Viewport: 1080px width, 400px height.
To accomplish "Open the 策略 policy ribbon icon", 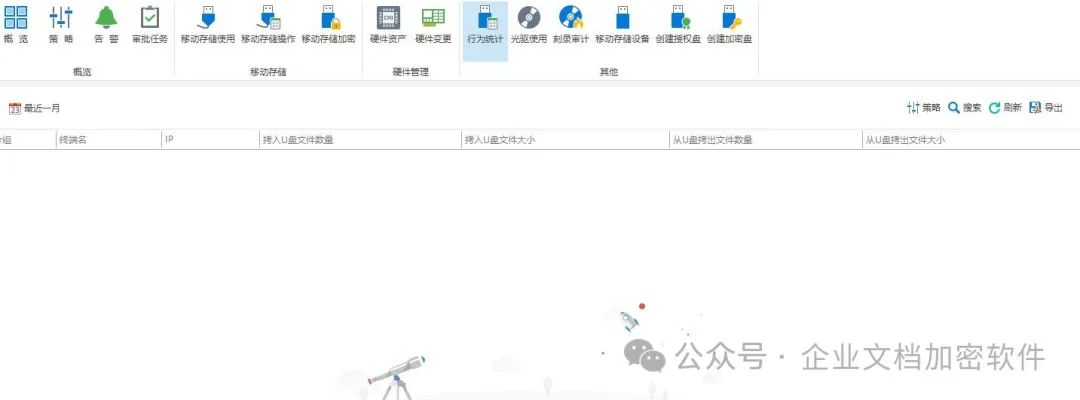I will (61, 25).
